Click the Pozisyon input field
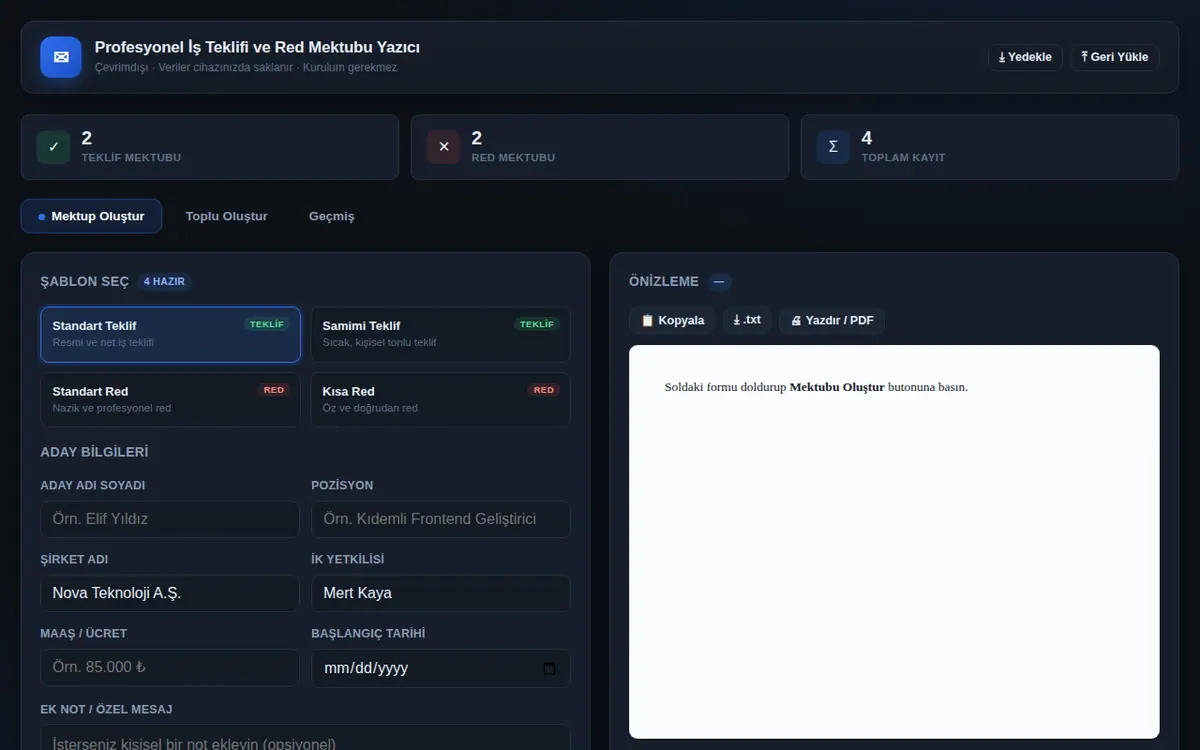 (440, 519)
